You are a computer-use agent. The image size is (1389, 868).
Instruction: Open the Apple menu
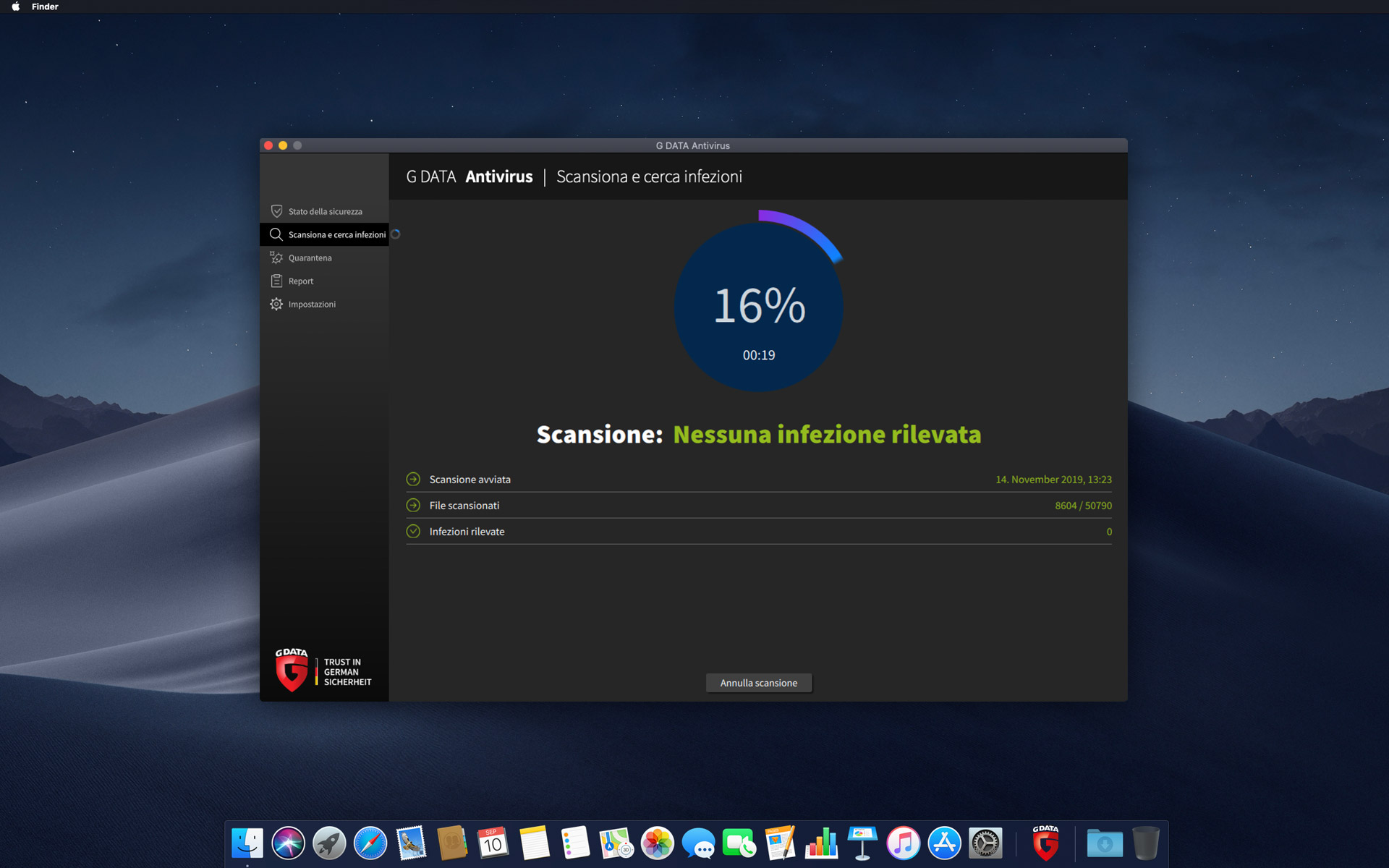(x=15, y=7)
